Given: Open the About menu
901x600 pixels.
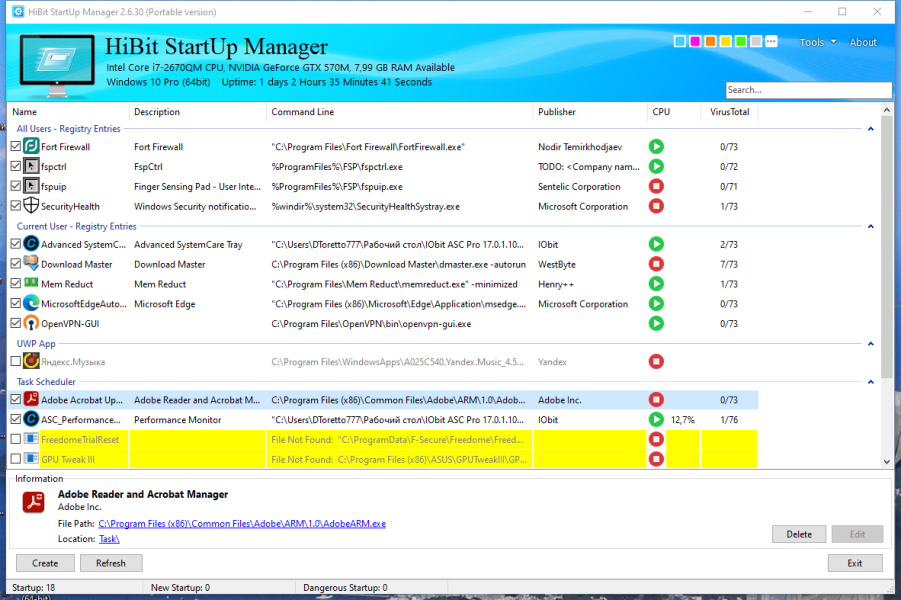Looking at the screenshot, I should [863, 42].
